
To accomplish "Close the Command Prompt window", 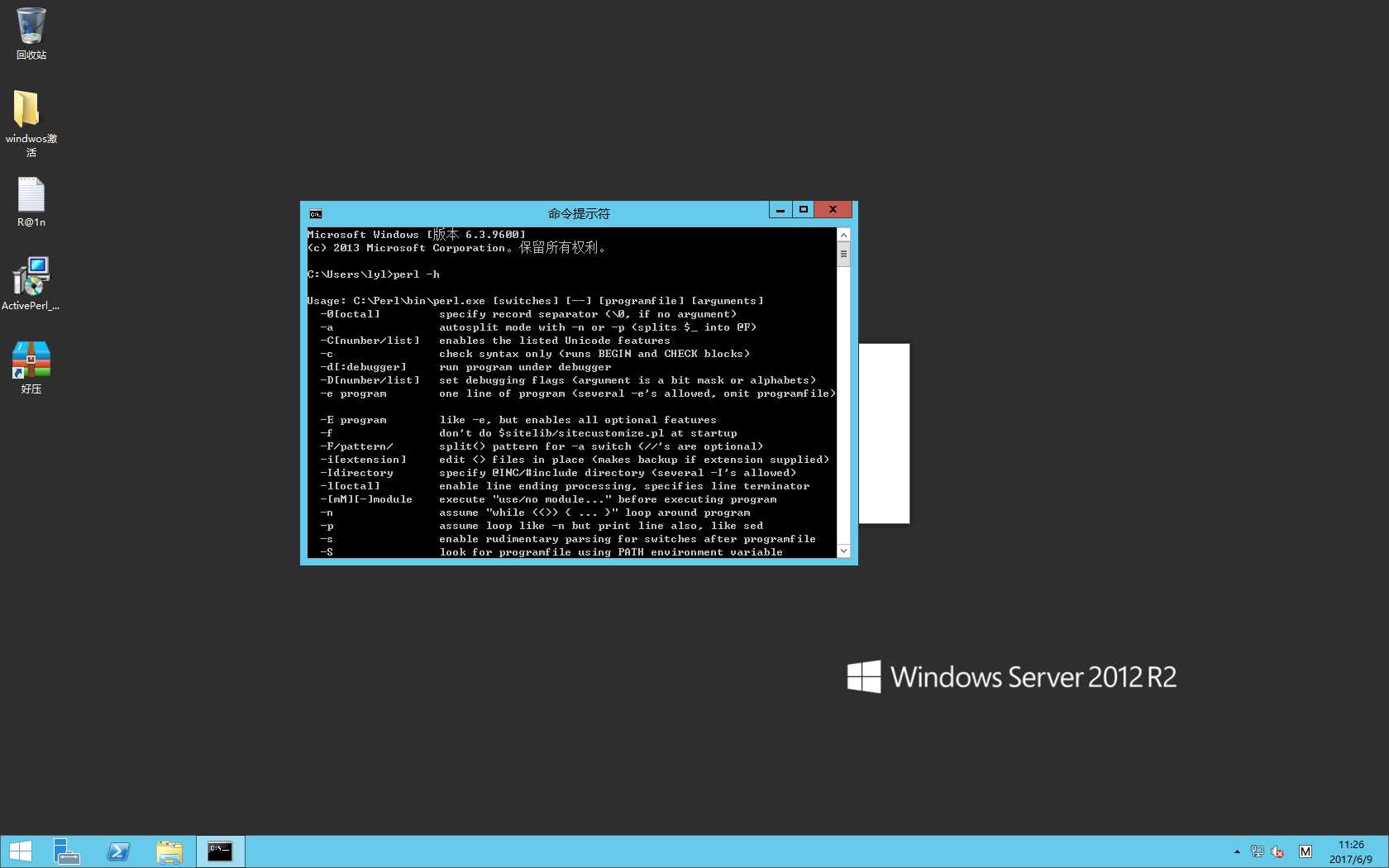I will [833, 210].
